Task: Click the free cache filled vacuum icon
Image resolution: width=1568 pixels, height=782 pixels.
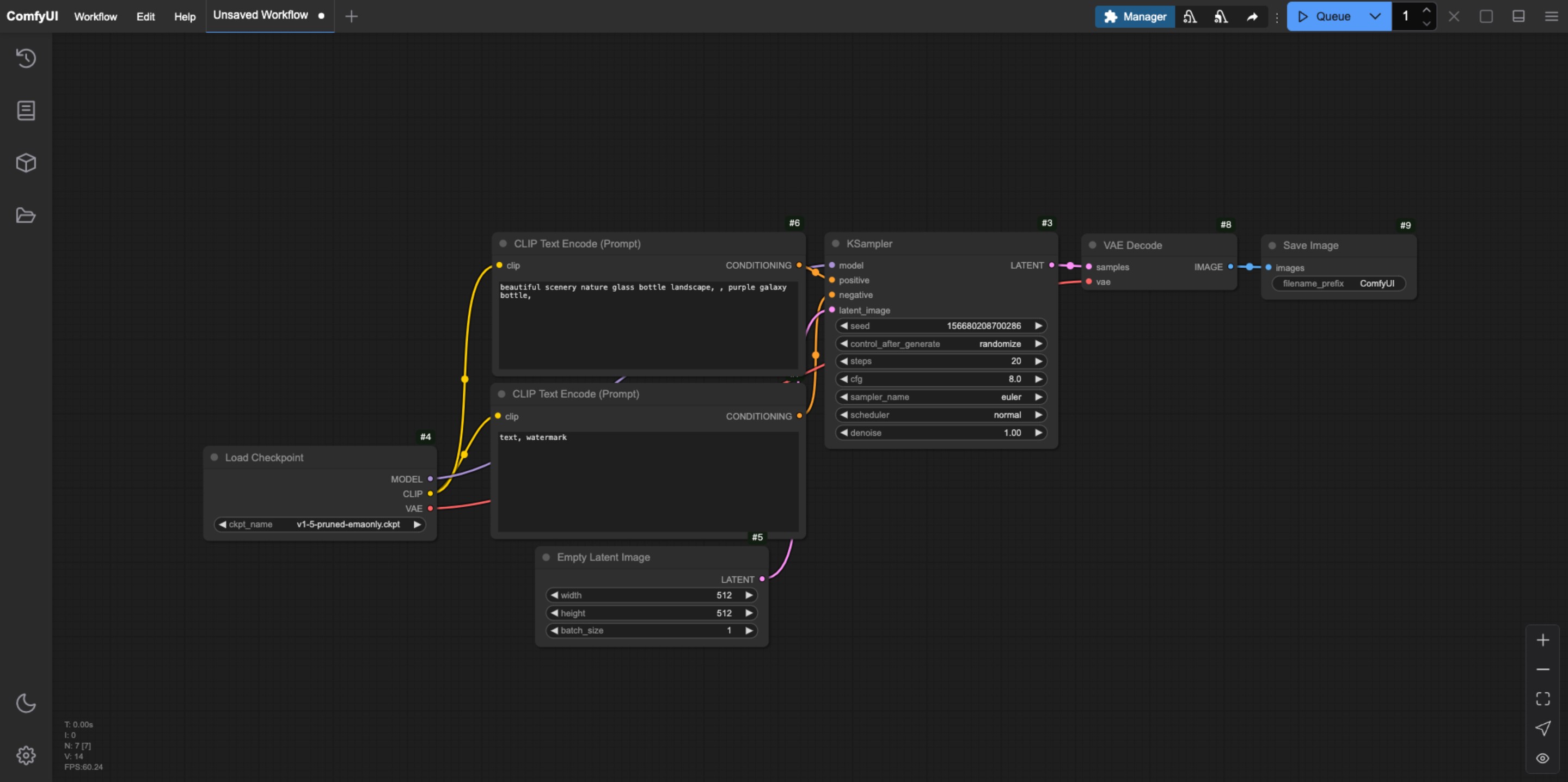Action: coord(1221,16)
